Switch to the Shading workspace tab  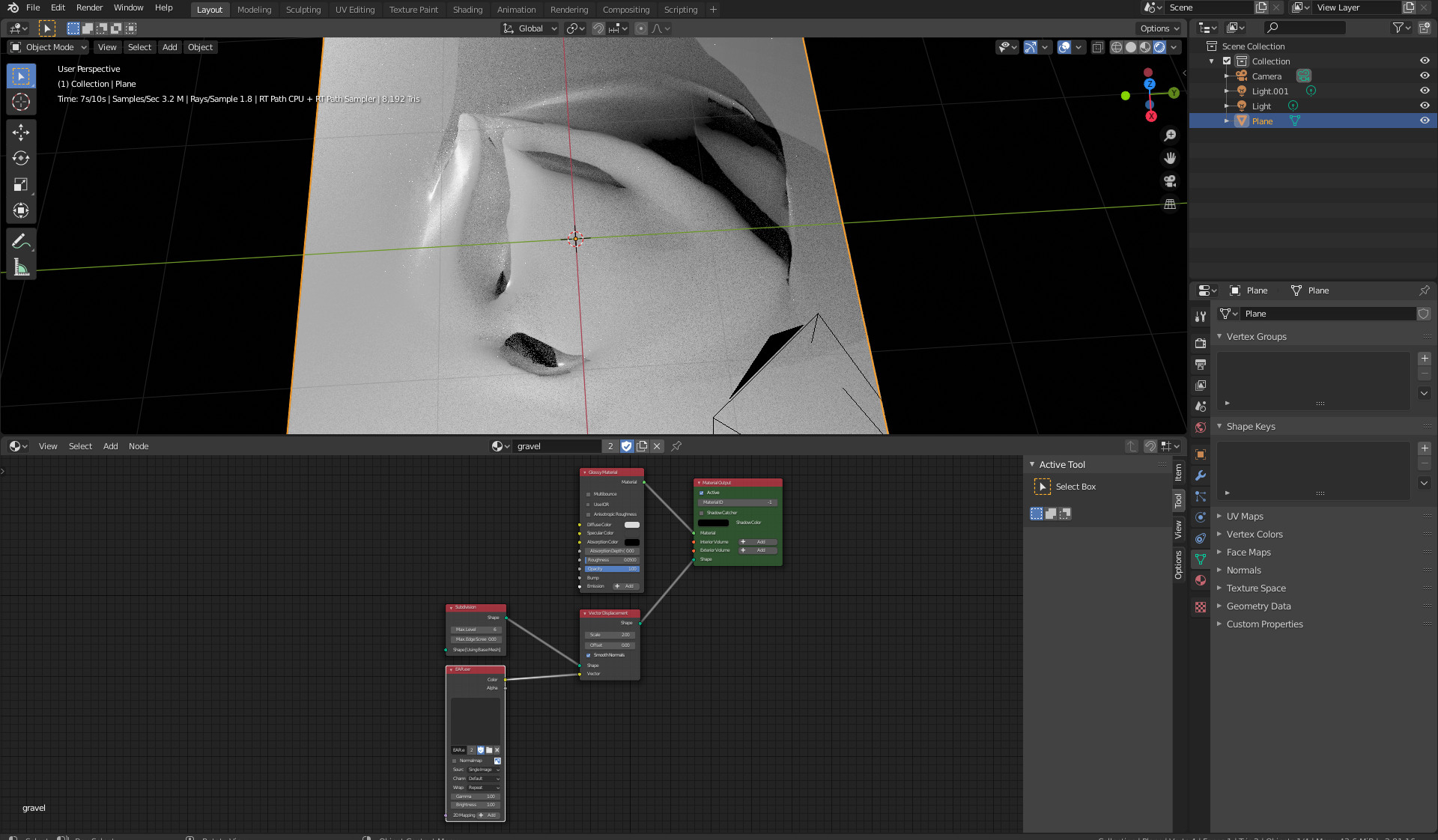(467, 10)
